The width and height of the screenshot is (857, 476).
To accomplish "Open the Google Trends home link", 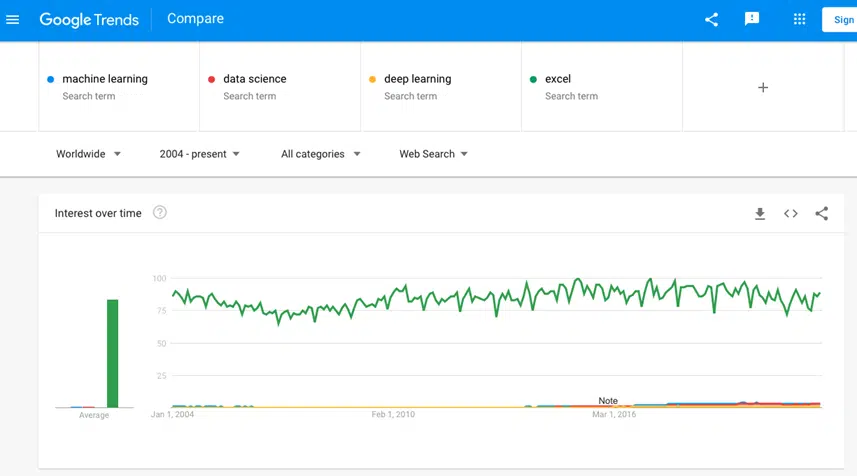I will point(89,20).
